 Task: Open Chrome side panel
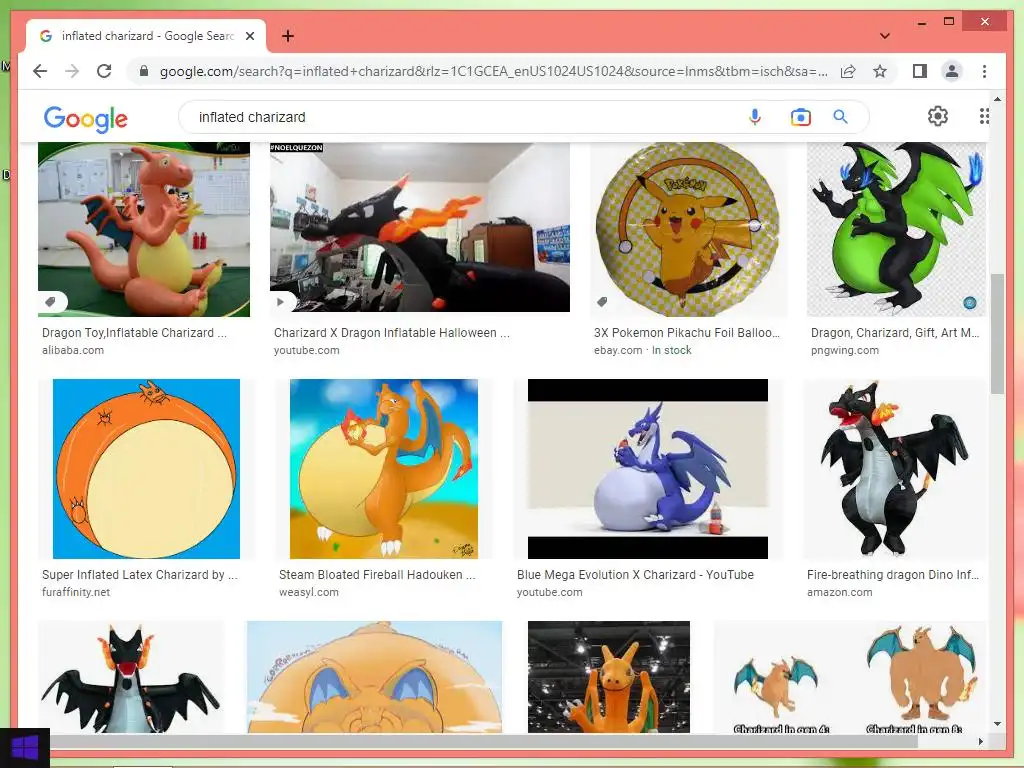point(920,71)
